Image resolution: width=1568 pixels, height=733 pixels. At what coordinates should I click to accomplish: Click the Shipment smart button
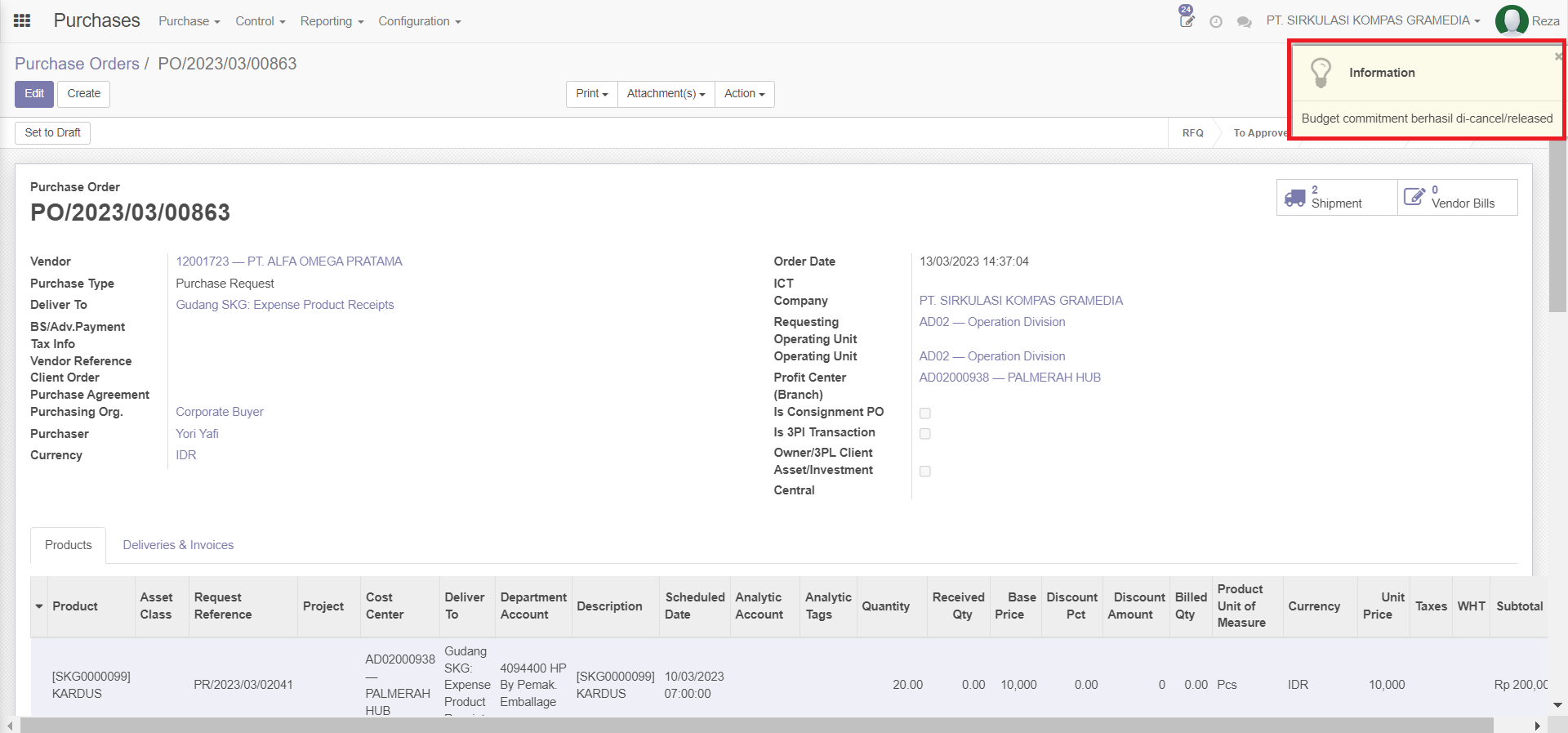point(1337,197)
